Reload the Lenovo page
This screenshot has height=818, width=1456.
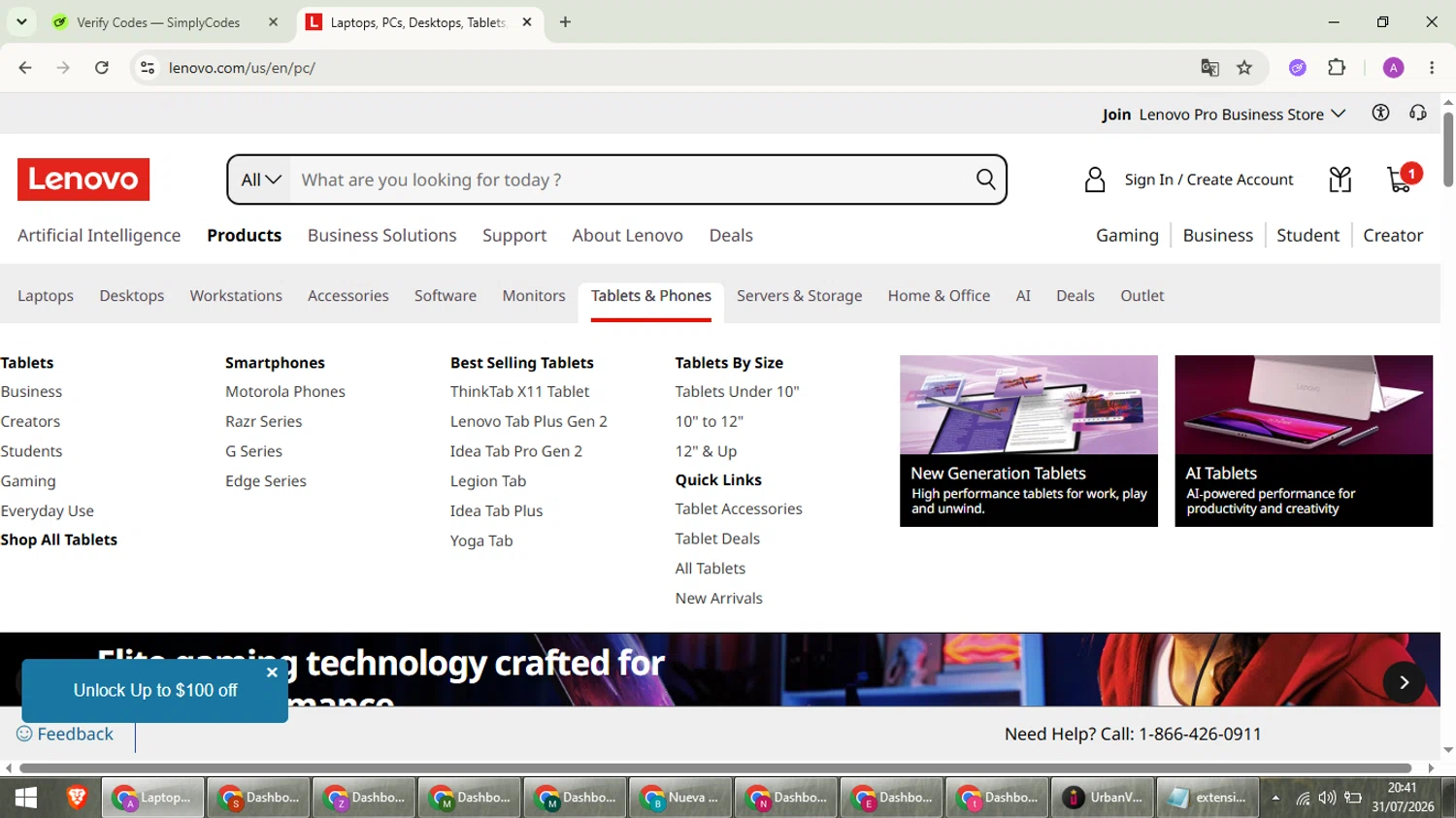click(102, 68)
